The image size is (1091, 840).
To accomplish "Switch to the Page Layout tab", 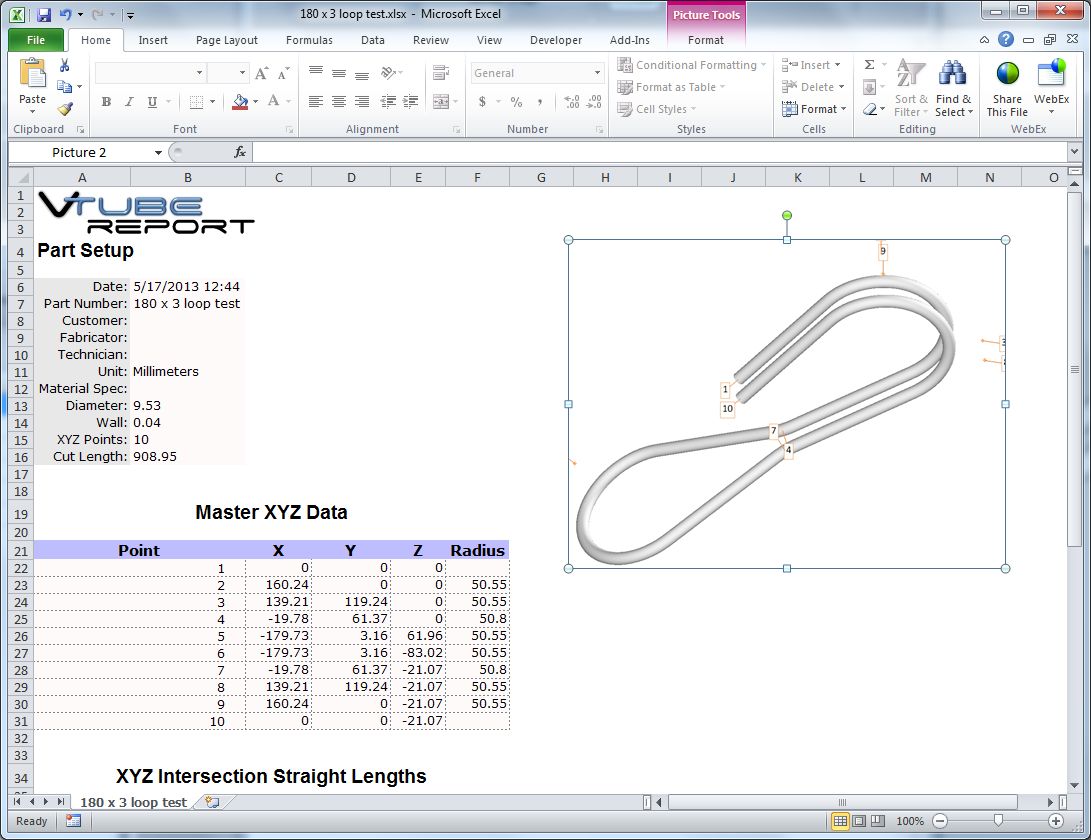I will (227, 40).
